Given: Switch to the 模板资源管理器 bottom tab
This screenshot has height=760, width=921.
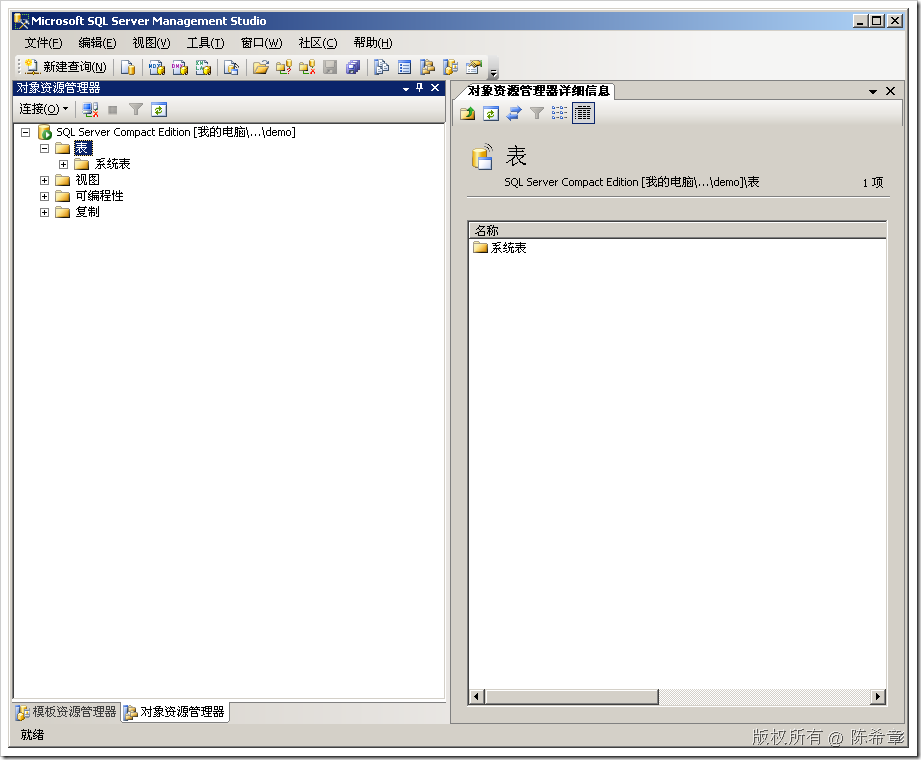Looking at the screenshot, I should pyautogui.click(x=66, y=712).
